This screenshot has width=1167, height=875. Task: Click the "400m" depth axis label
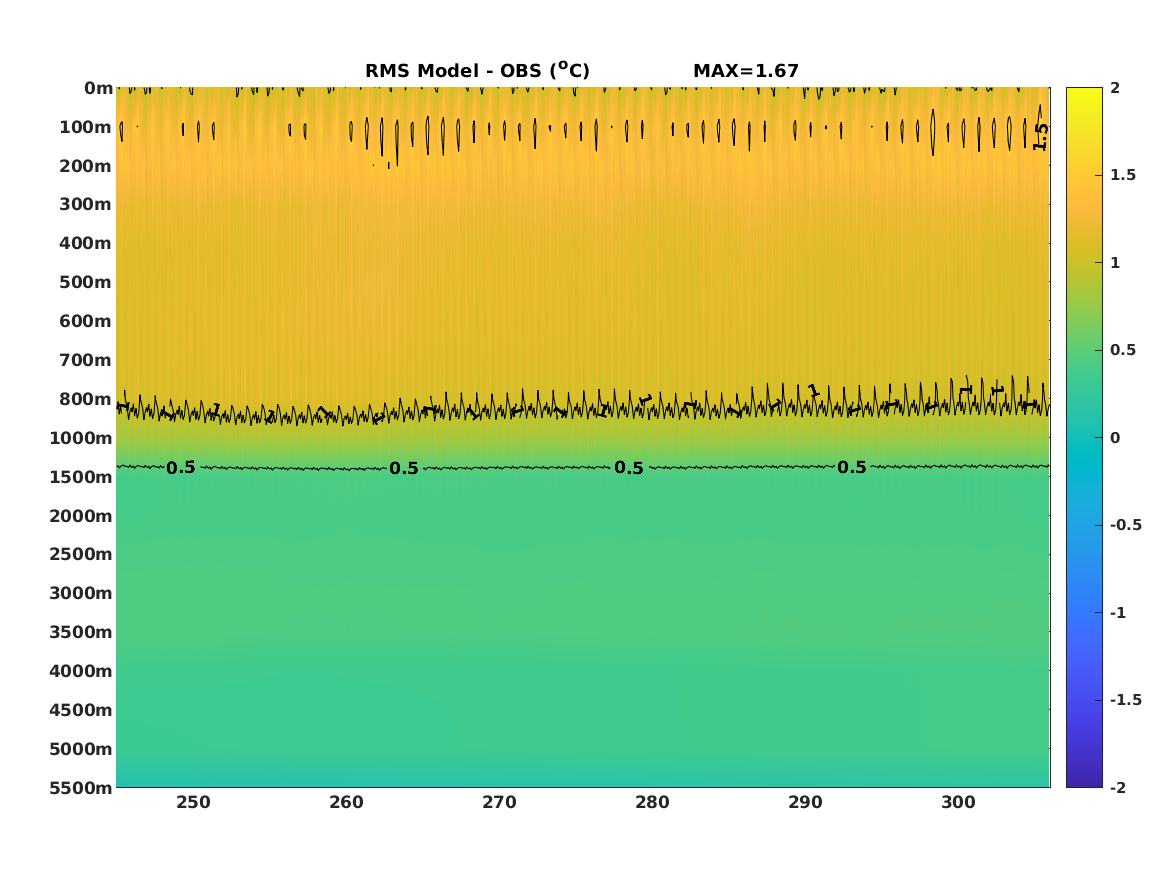(86, 243)
